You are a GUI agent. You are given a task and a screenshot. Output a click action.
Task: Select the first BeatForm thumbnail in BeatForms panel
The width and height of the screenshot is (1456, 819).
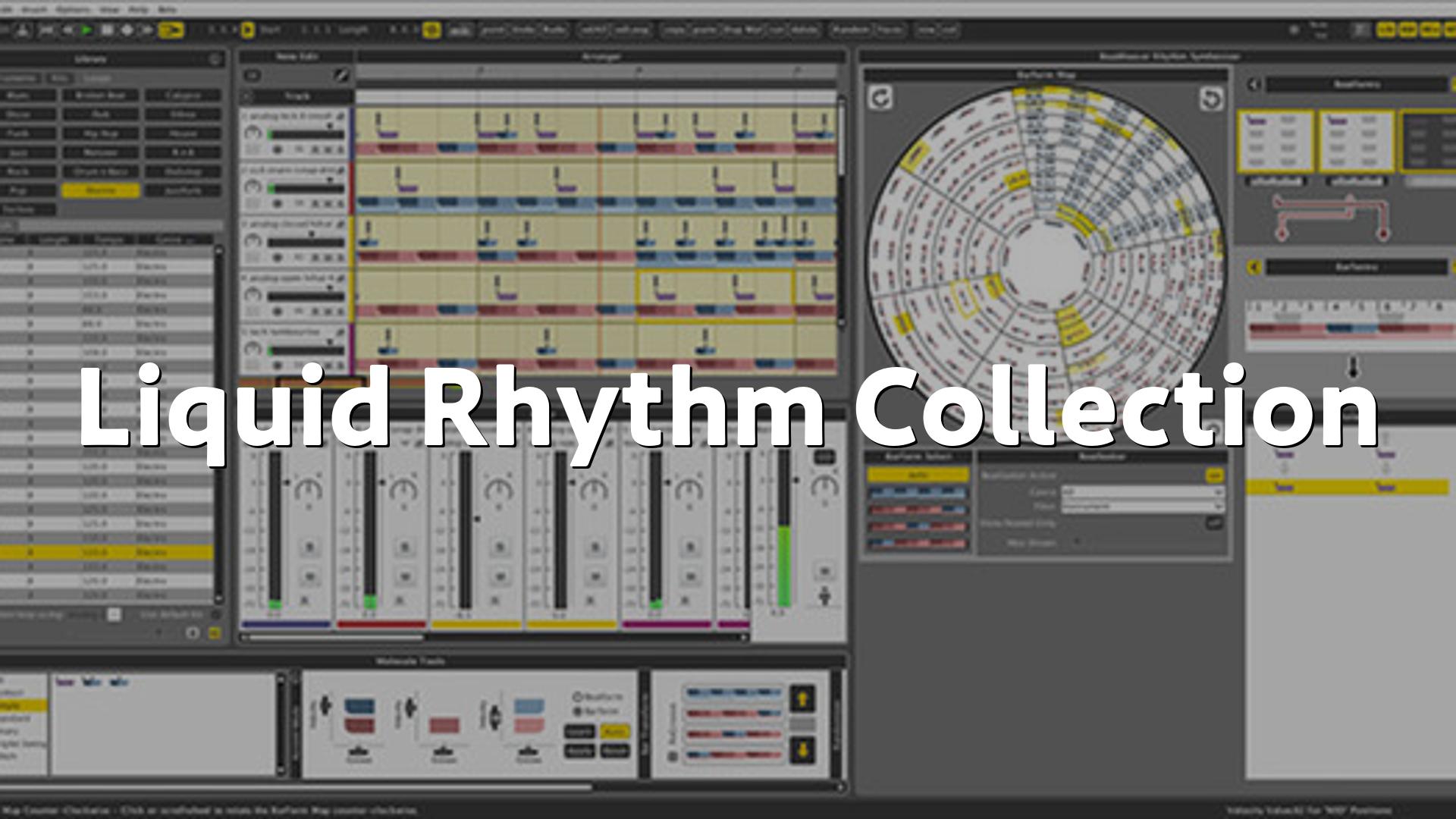coord(1276,142)
